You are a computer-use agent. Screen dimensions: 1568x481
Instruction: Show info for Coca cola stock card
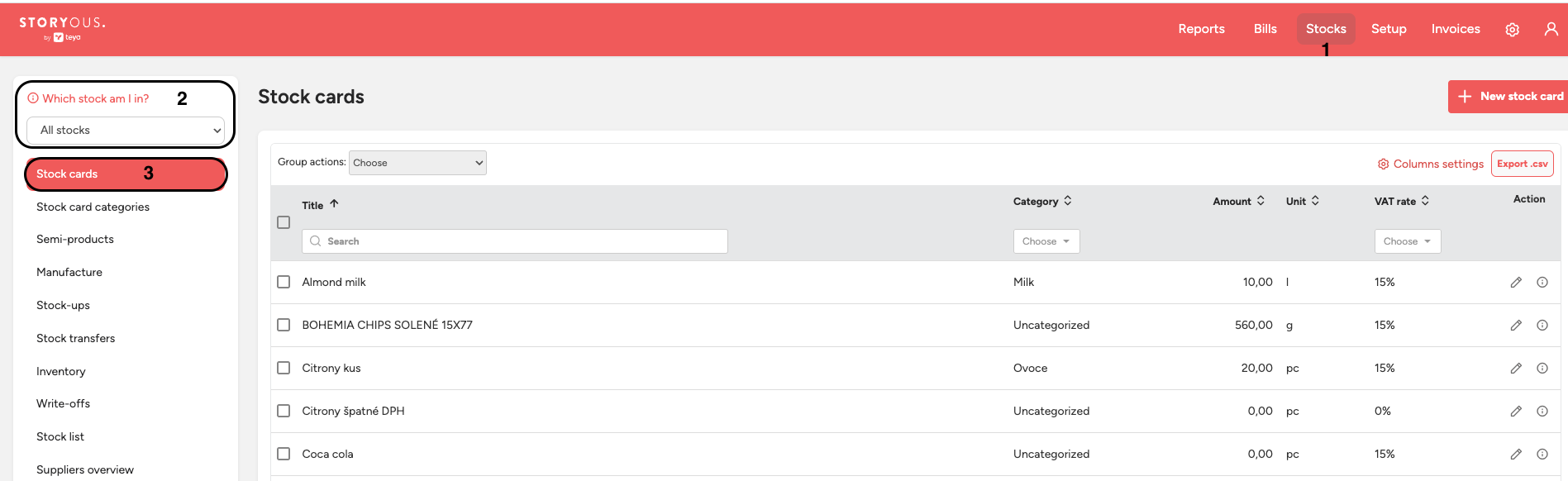click(1542, 455)
